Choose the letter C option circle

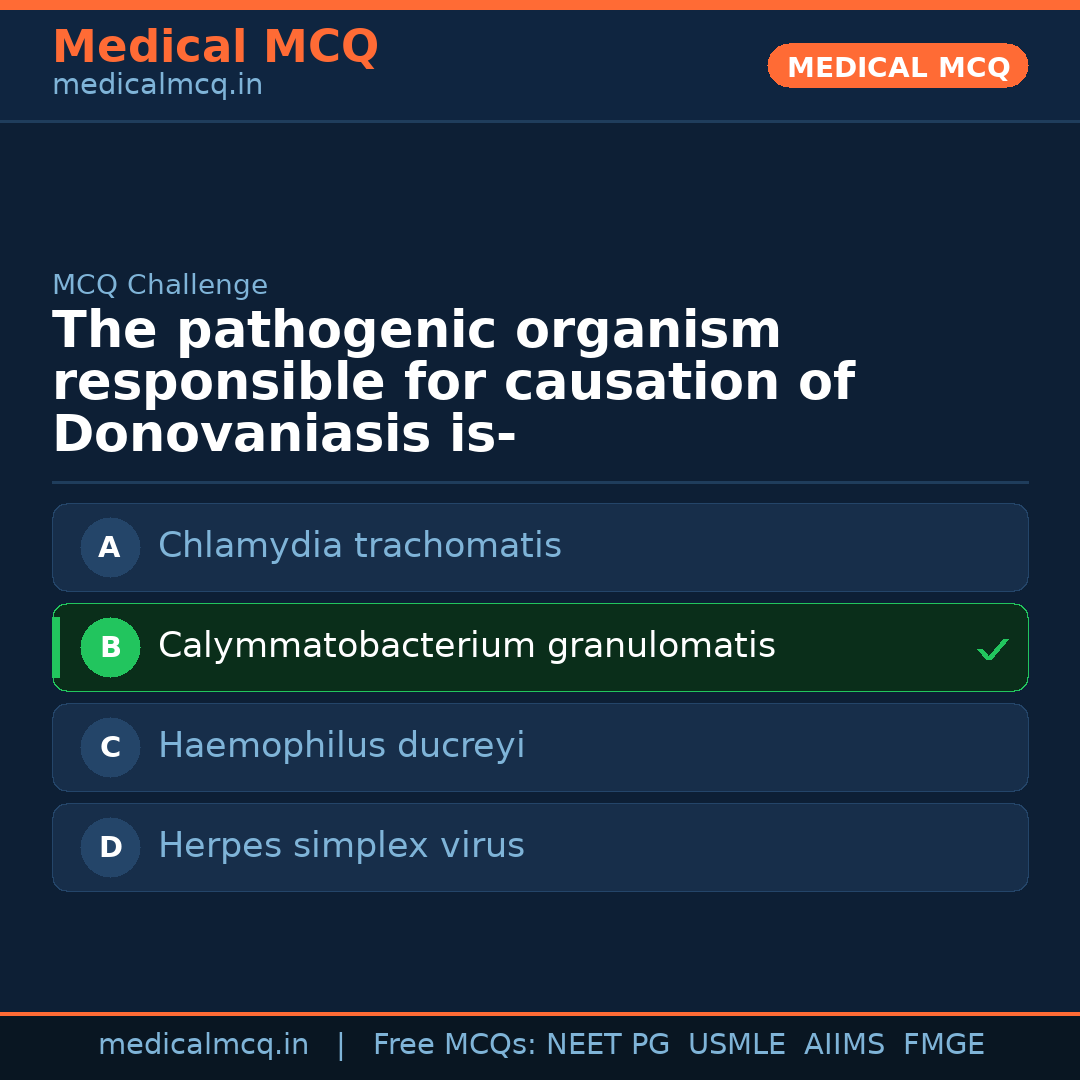coord(110,747)
